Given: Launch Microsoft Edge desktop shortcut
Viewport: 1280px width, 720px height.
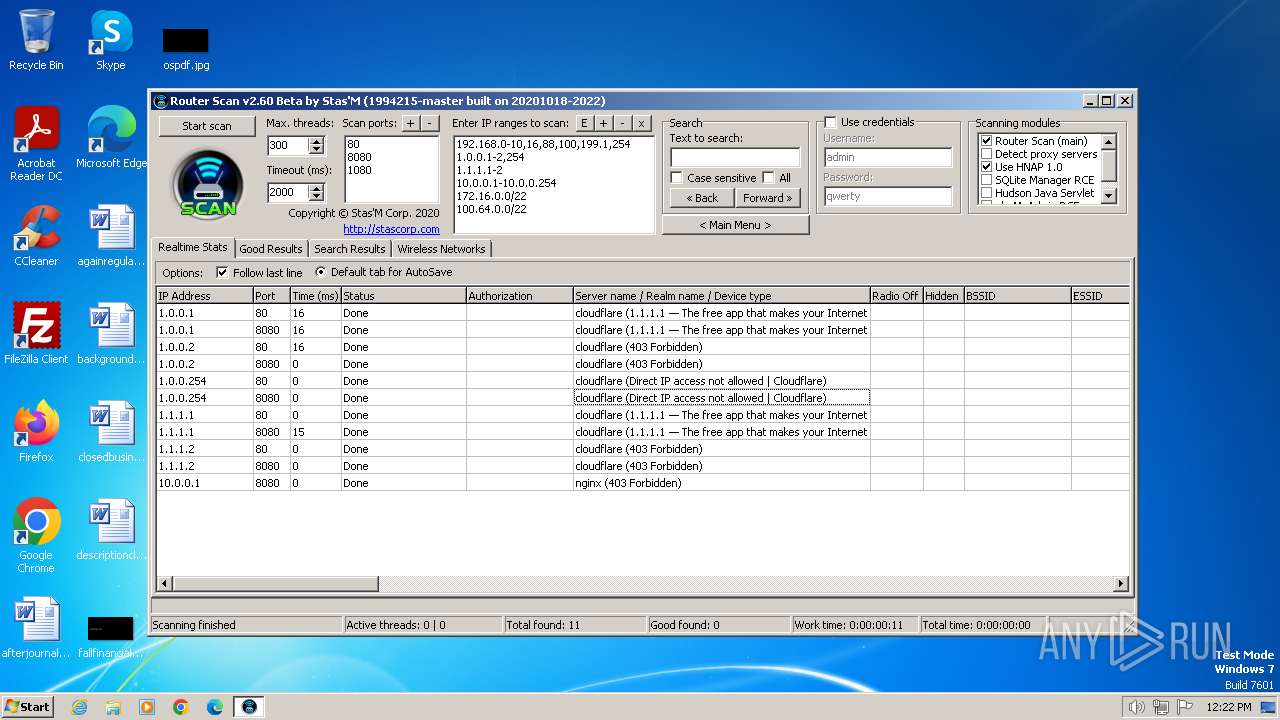Looking at the screenshot, I should [111, 138].
